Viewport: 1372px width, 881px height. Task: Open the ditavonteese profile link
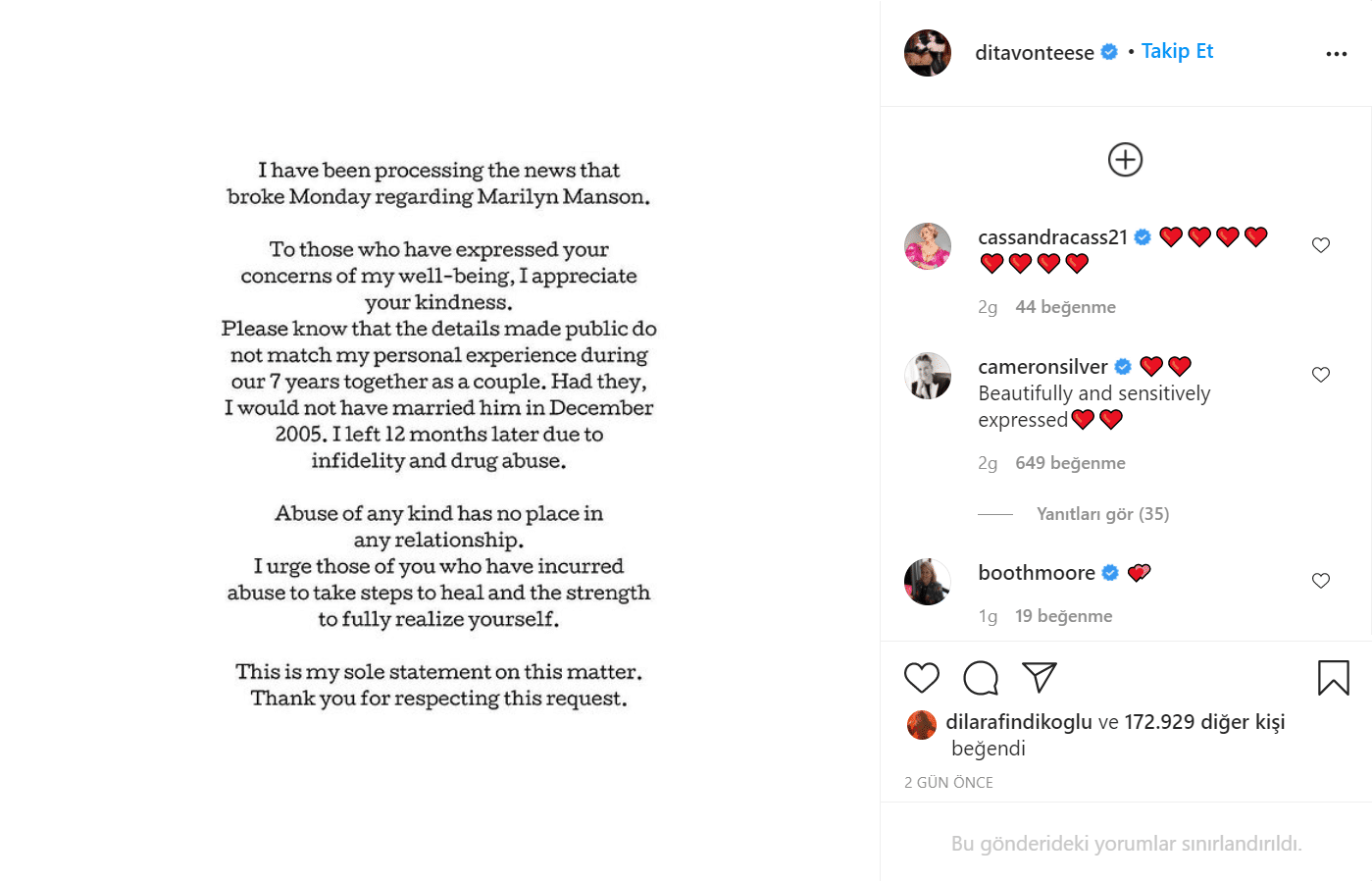[x=1034, y=53]
